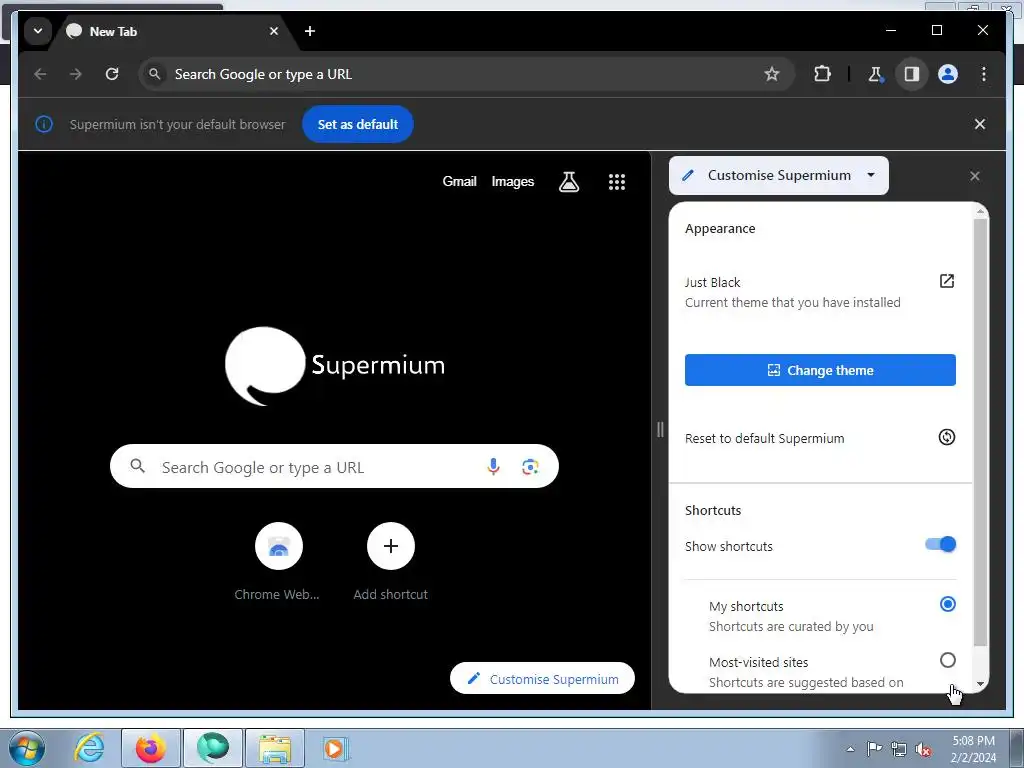Image resolution: width=1024 pixels, height=768 pixels.
Task: Open the new tab page Labs flask icon
Action: 569,182
